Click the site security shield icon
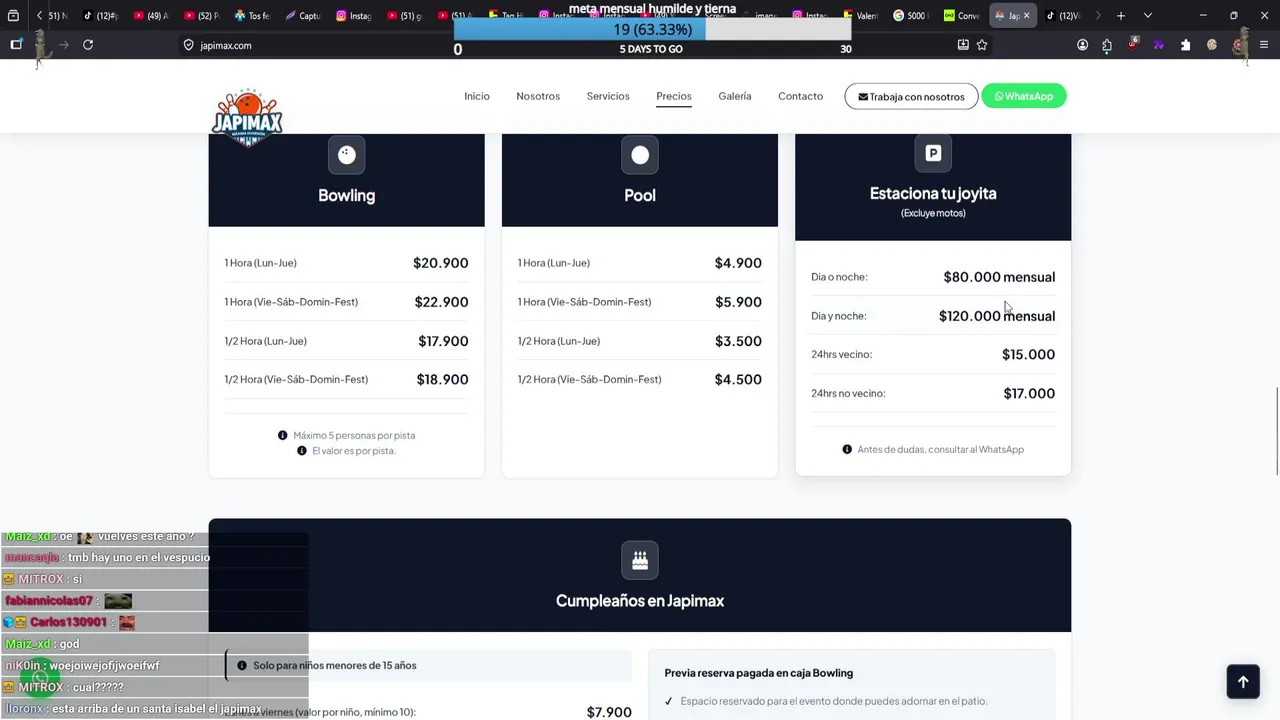Screen dimensions: 1280x720 188,45
